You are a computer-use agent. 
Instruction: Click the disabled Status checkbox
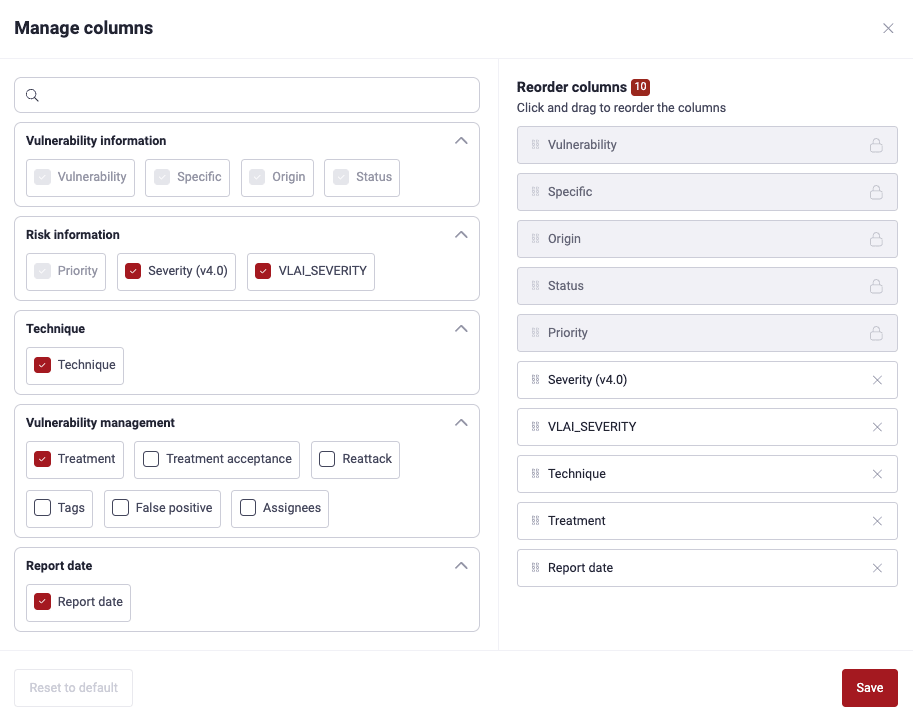(341, 176)
